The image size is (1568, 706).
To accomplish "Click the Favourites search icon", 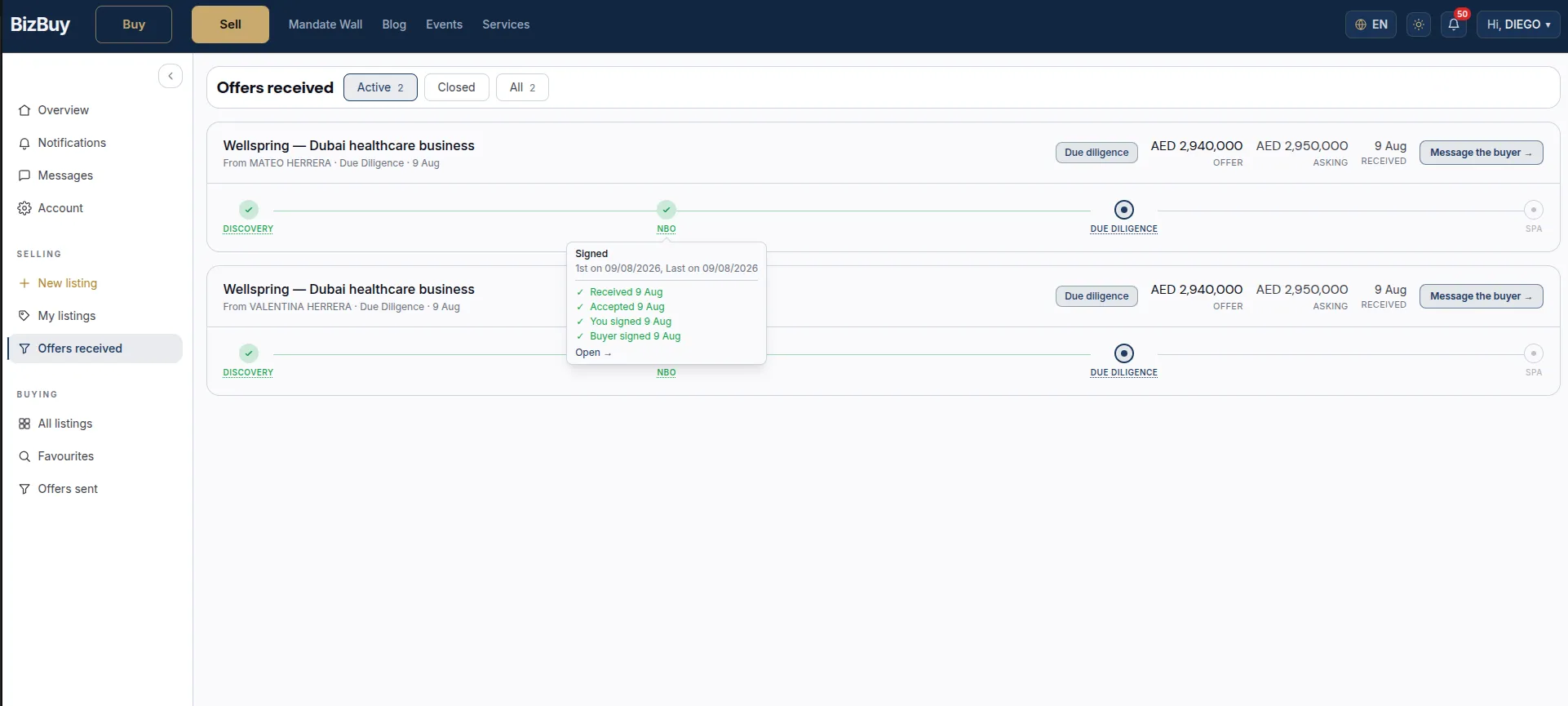I will click(x=24, y=456).
